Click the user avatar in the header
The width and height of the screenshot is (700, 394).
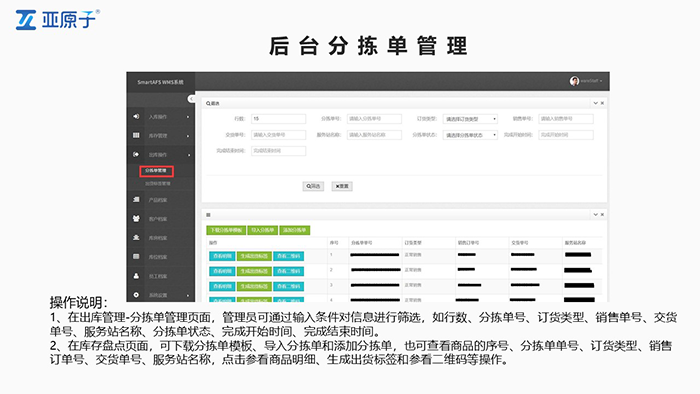(x=574, y=81)
